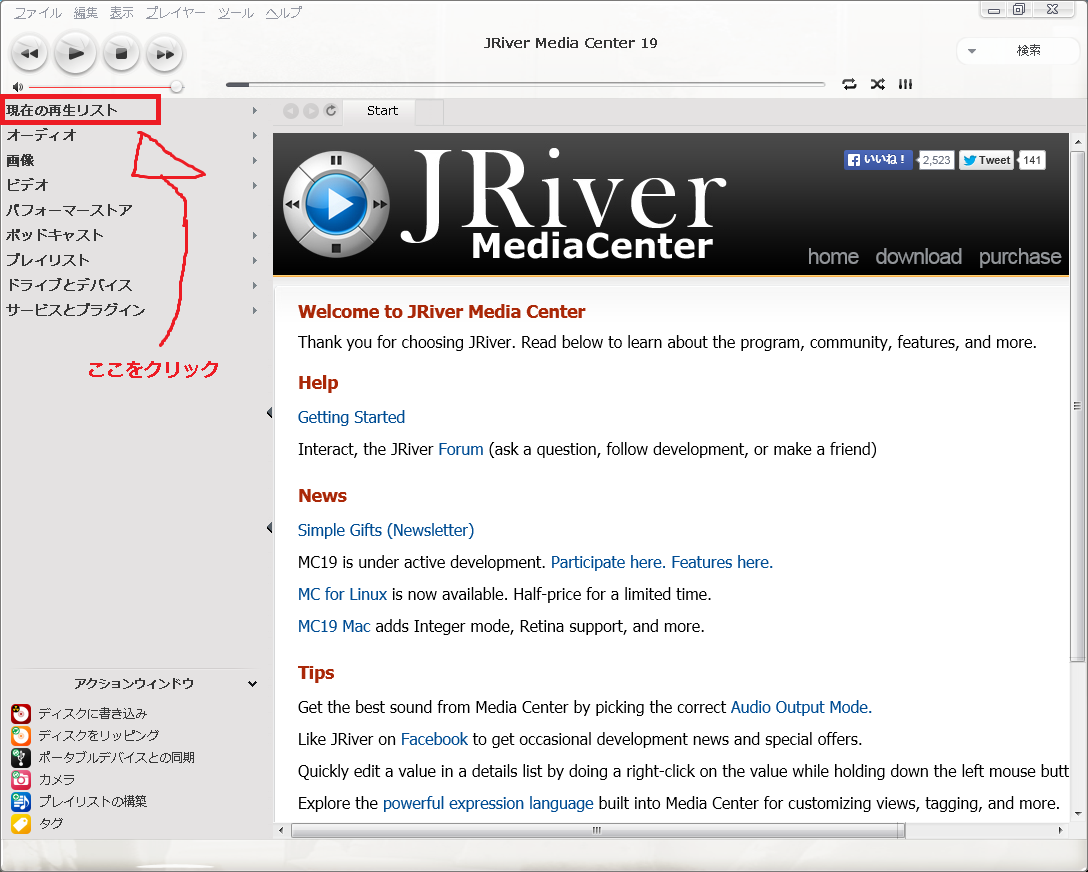The image size is (1088, 872).
Task: Open the equalizer/DSP bars icon
Action: [x=905, y=84]
